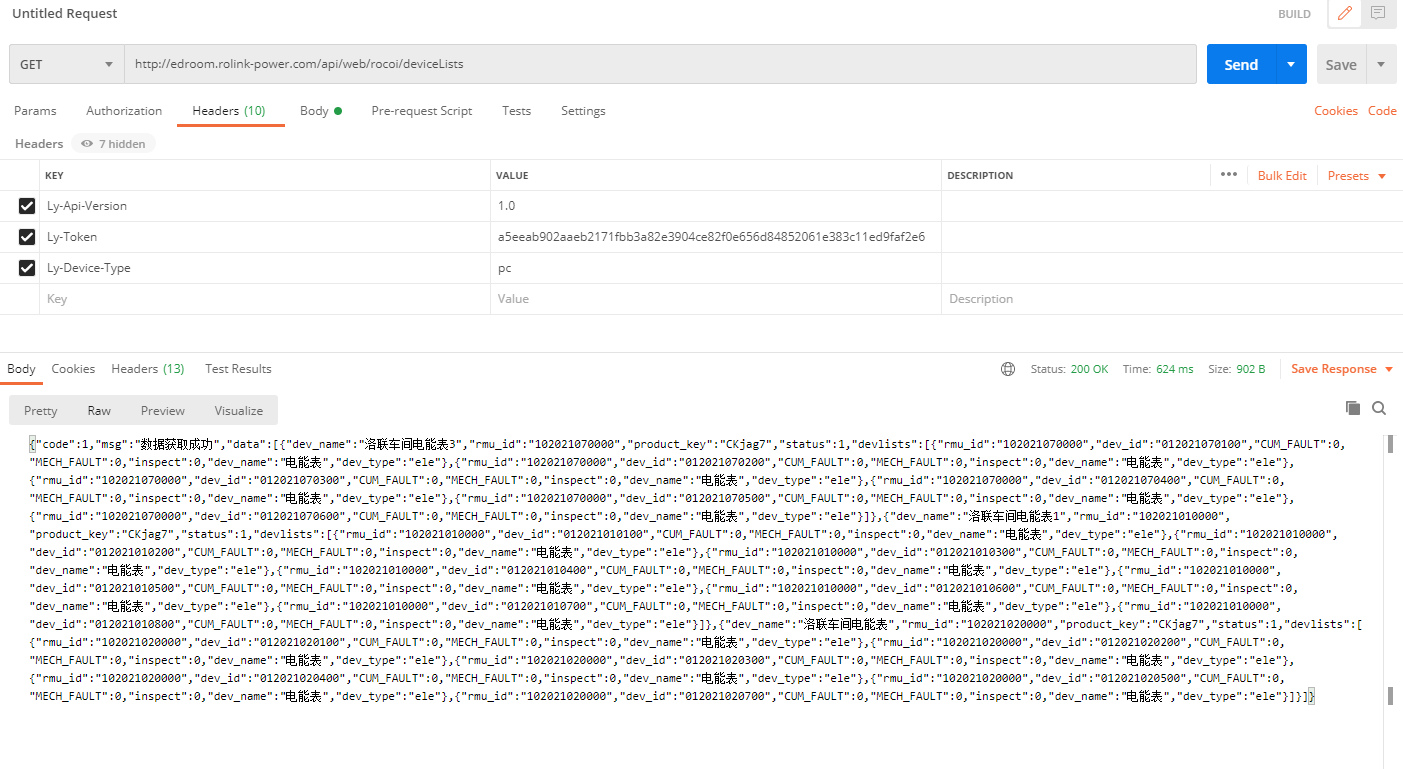Screen dimensions: 1403x769
Task: Open the comments icon at top right
Action: point(1378,14)
